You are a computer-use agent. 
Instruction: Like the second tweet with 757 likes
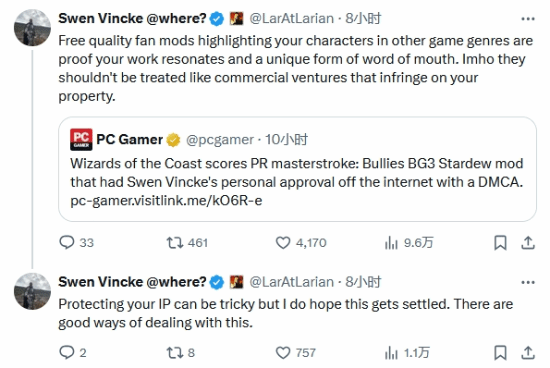coord(295,352)
